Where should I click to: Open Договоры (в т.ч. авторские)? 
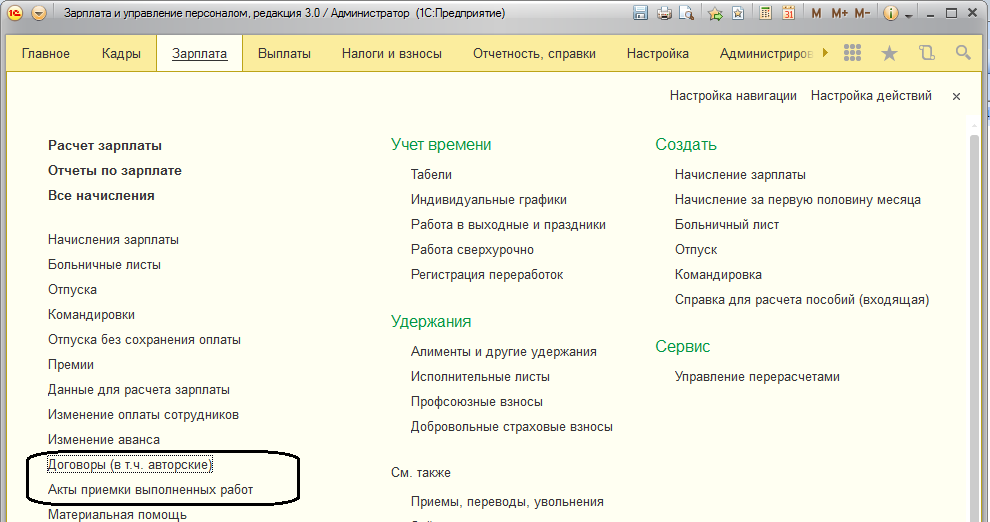coord(130,465)
